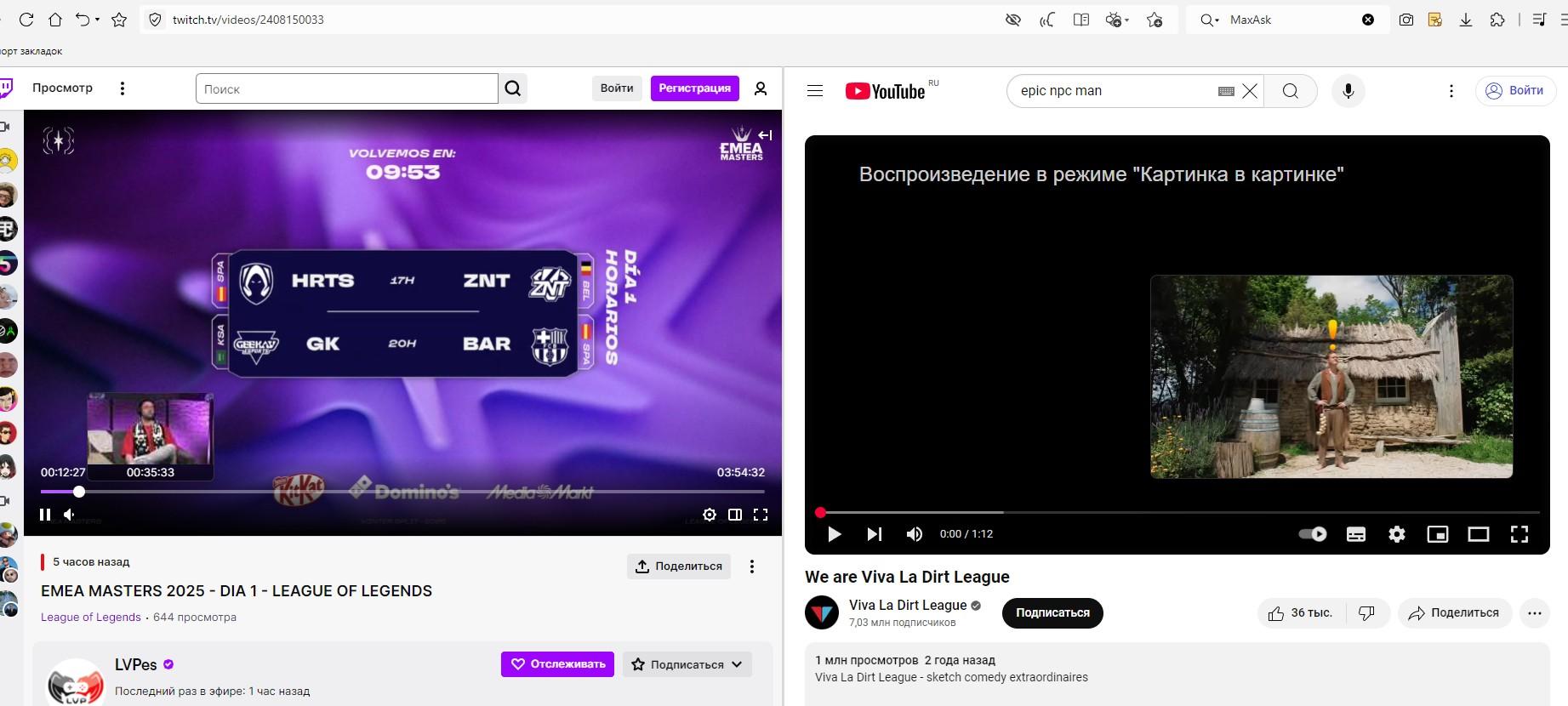Image resolution: width=1568 pixels, height=706 pixels.
Task: Open Twitch player settings gear
Action: [x=710, y=515]
